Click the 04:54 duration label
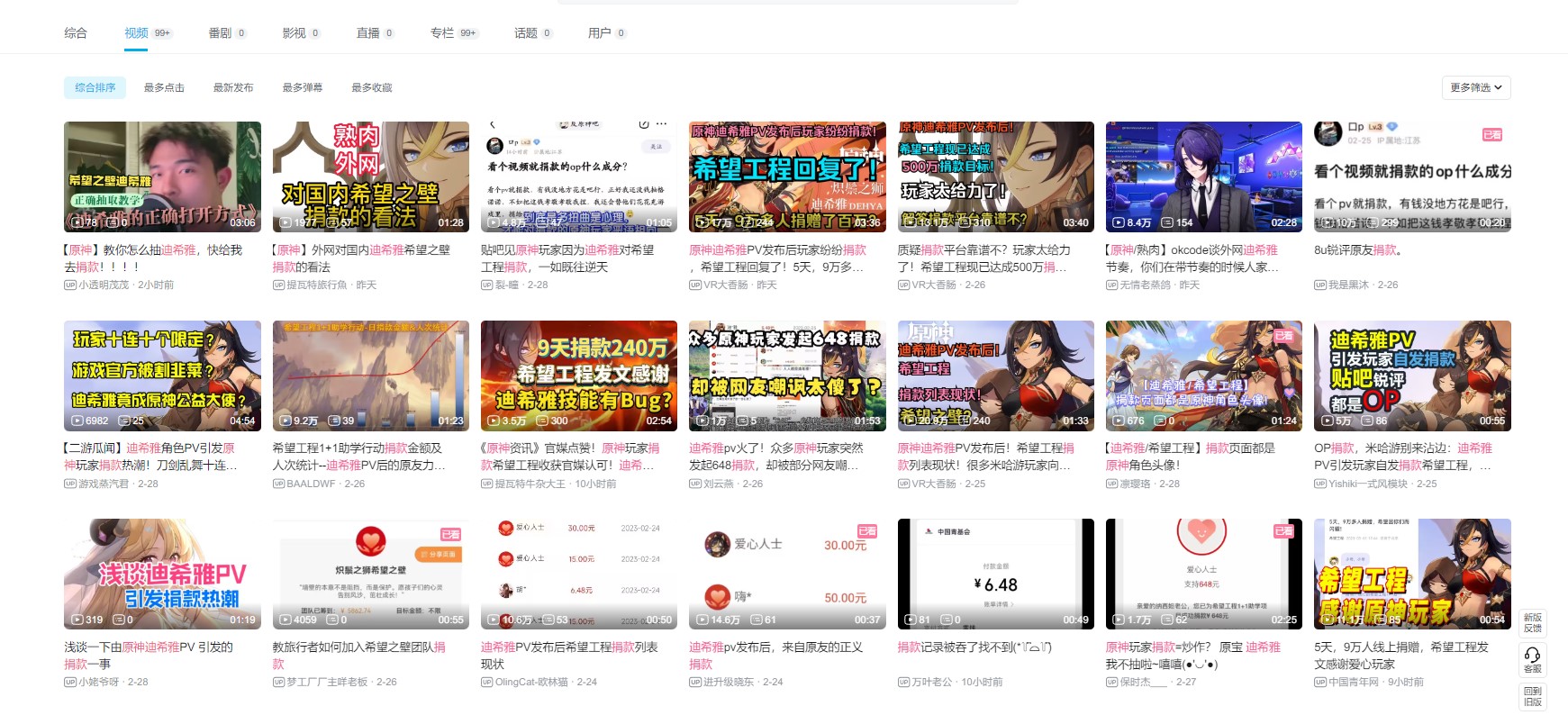 click(242, 421)
